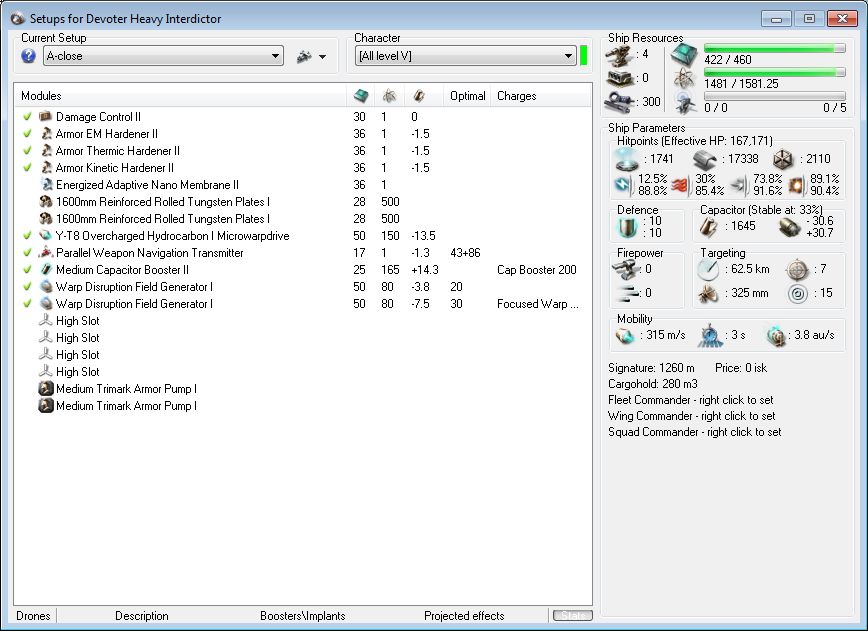Click Fleet Commander right click to set

point(690,400)
